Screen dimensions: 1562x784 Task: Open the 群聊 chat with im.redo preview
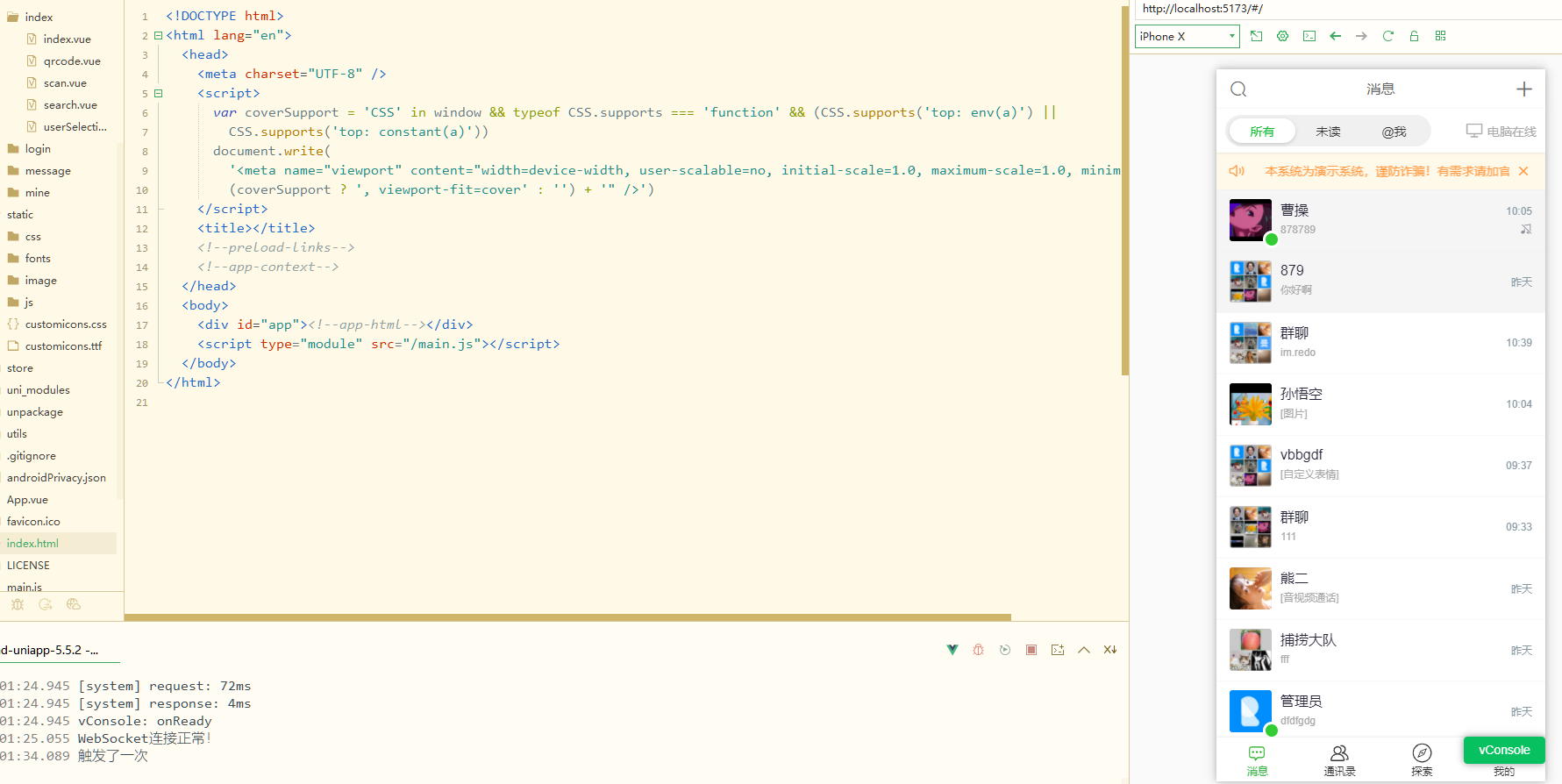[1380, 343]
